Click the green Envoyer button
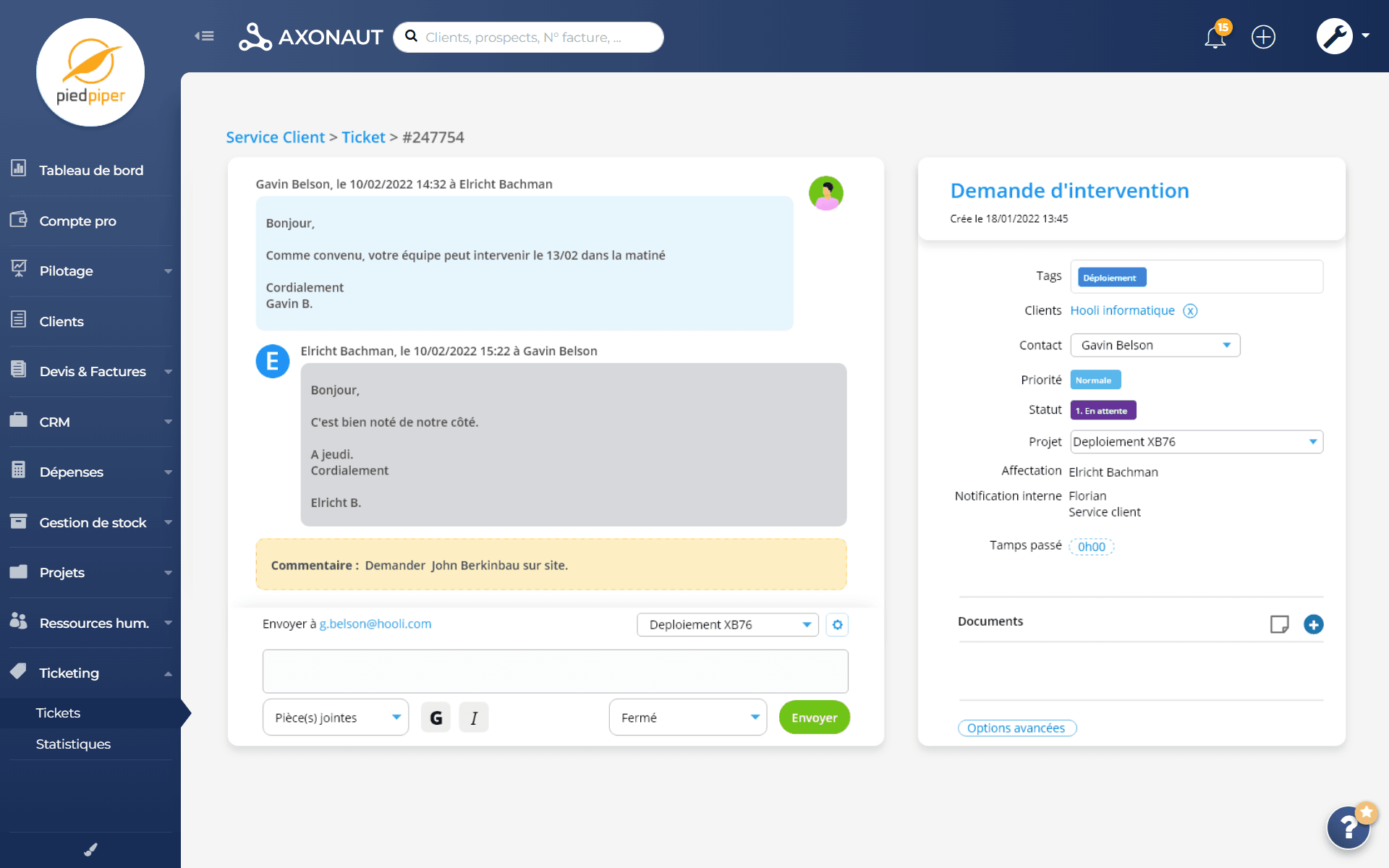This screenshot has width=1389, height=868. click(814, 718)
